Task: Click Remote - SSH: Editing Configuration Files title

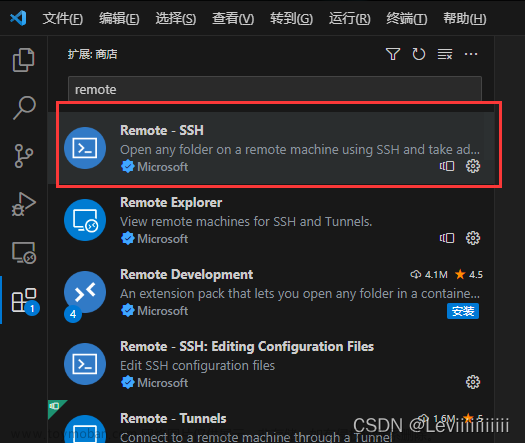Action: point(247,346)
